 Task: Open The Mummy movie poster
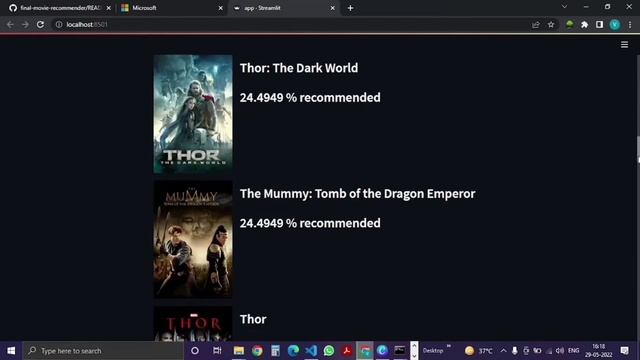point(193,239)
